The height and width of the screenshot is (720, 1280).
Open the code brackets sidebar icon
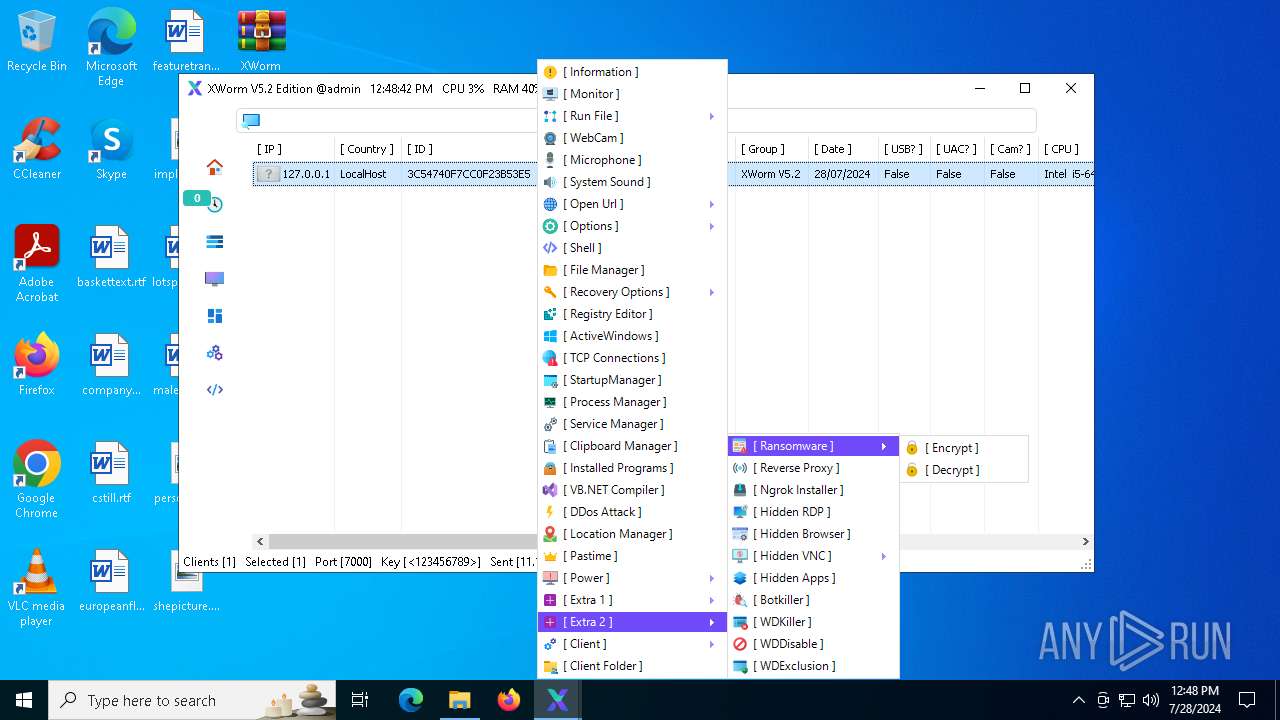tap(214, 390)
